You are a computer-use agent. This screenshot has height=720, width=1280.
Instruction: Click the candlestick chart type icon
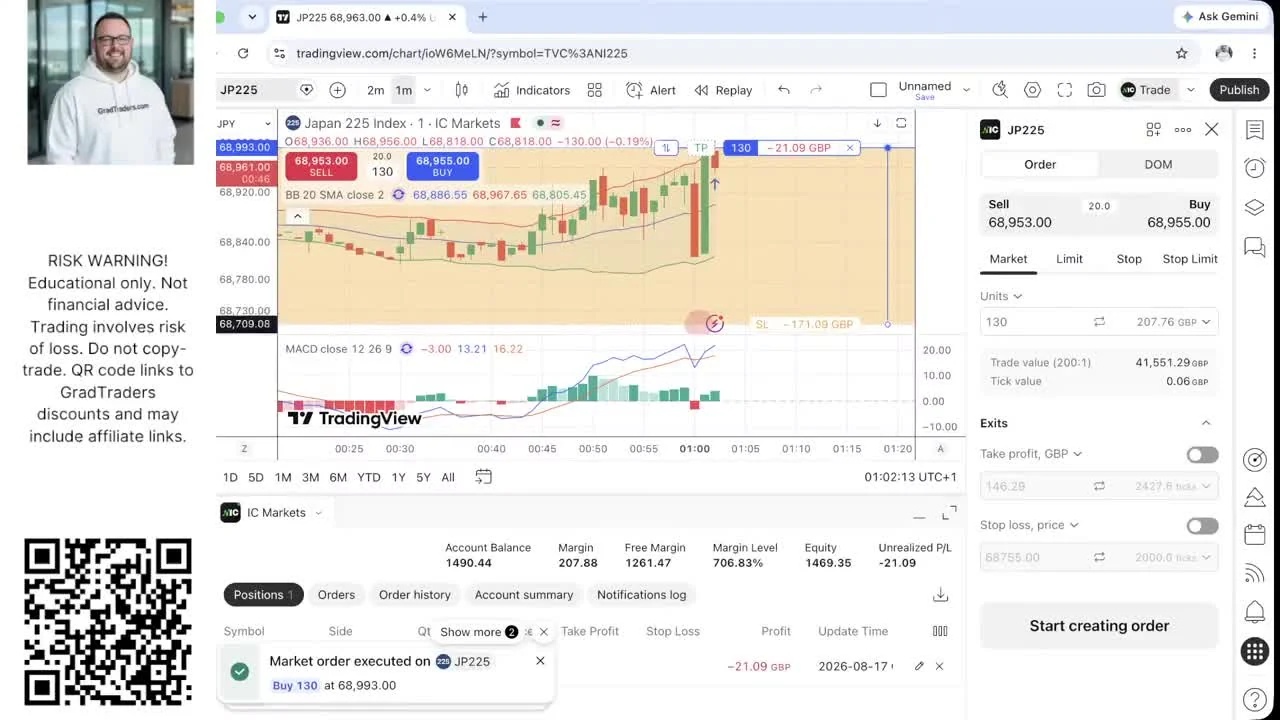tap(461, 90)
